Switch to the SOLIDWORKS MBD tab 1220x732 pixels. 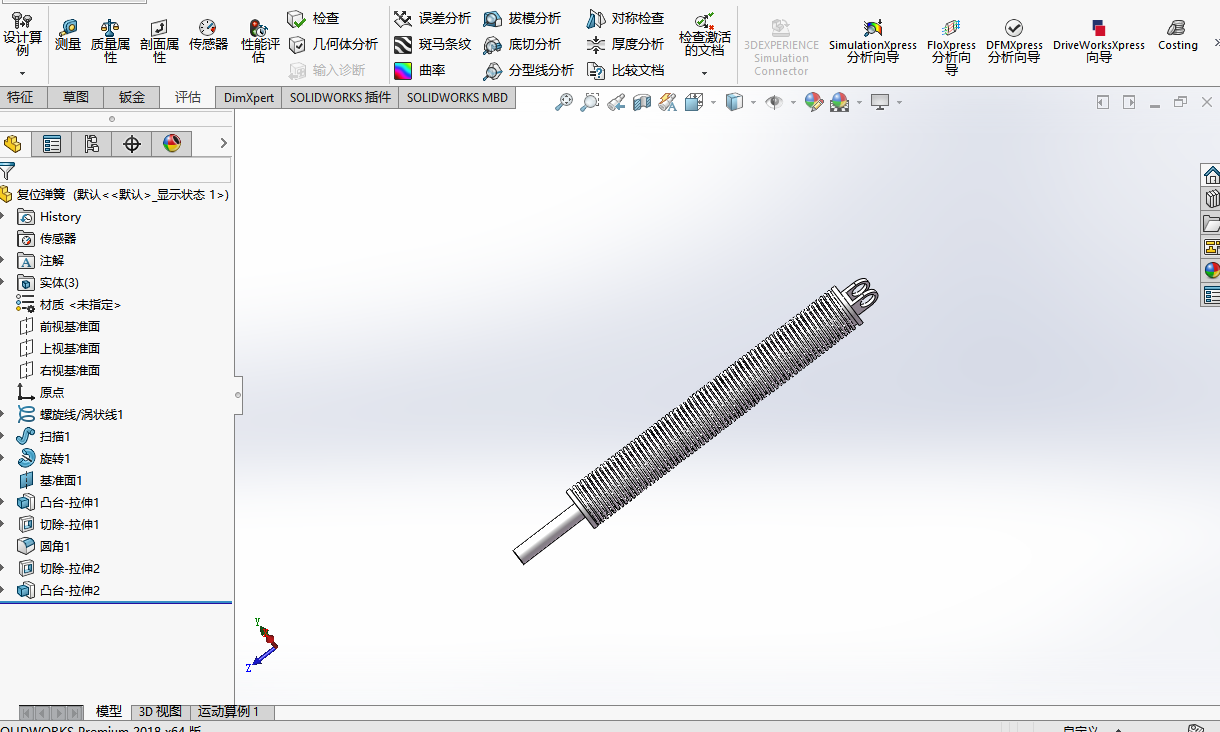tap(457, 97)
